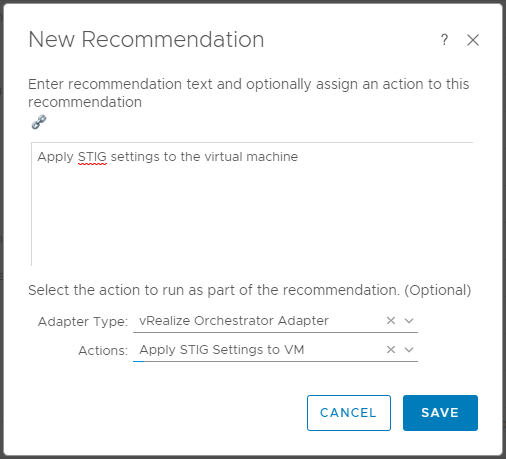Click empty space inside recommendation text box
506x459 pixels.
252,217
